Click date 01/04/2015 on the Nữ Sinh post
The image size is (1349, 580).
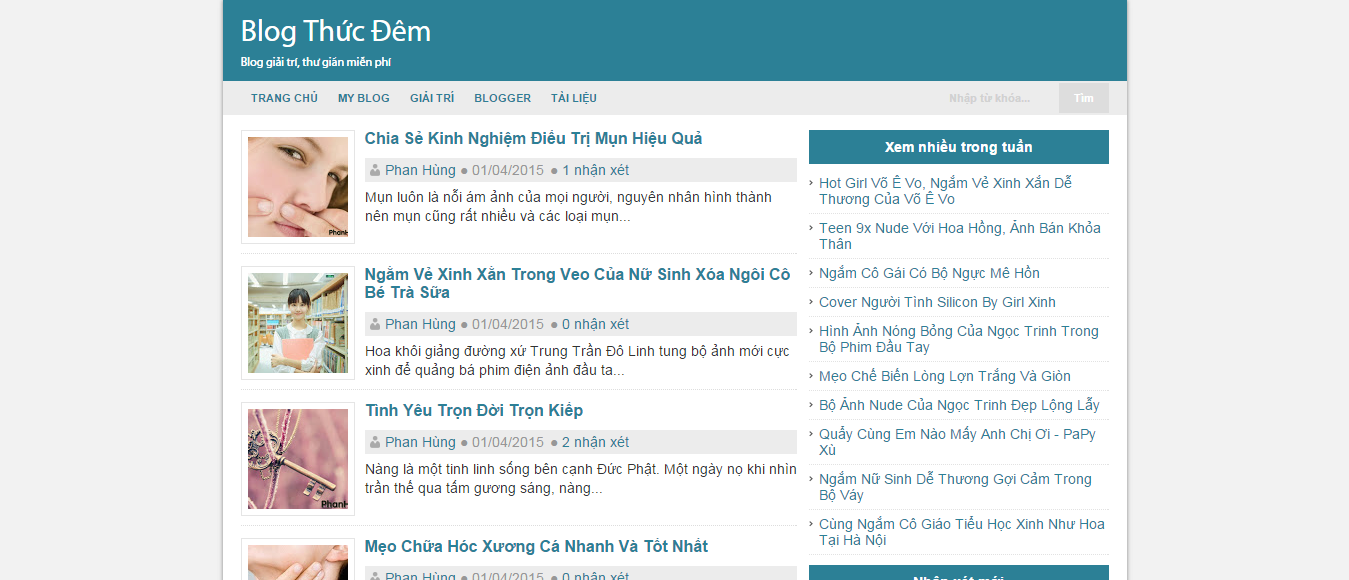pyautogui.click(x=508, y=324)
